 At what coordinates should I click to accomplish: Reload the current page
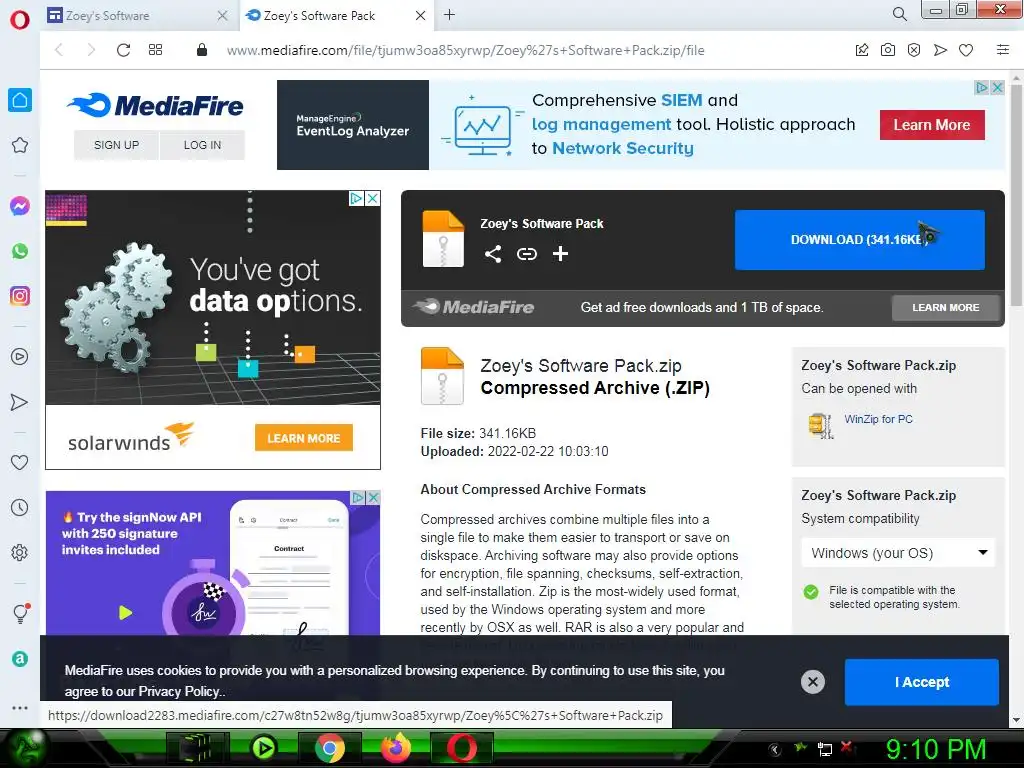[x=123, y=50]
